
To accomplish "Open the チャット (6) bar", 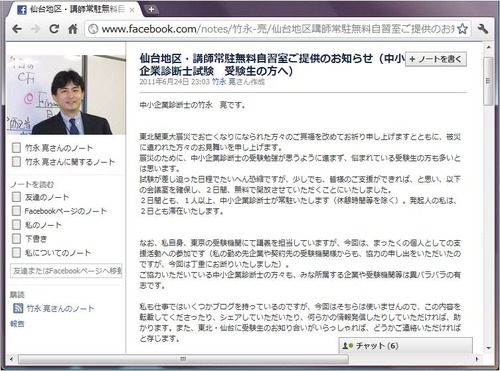I will point(405,346).
